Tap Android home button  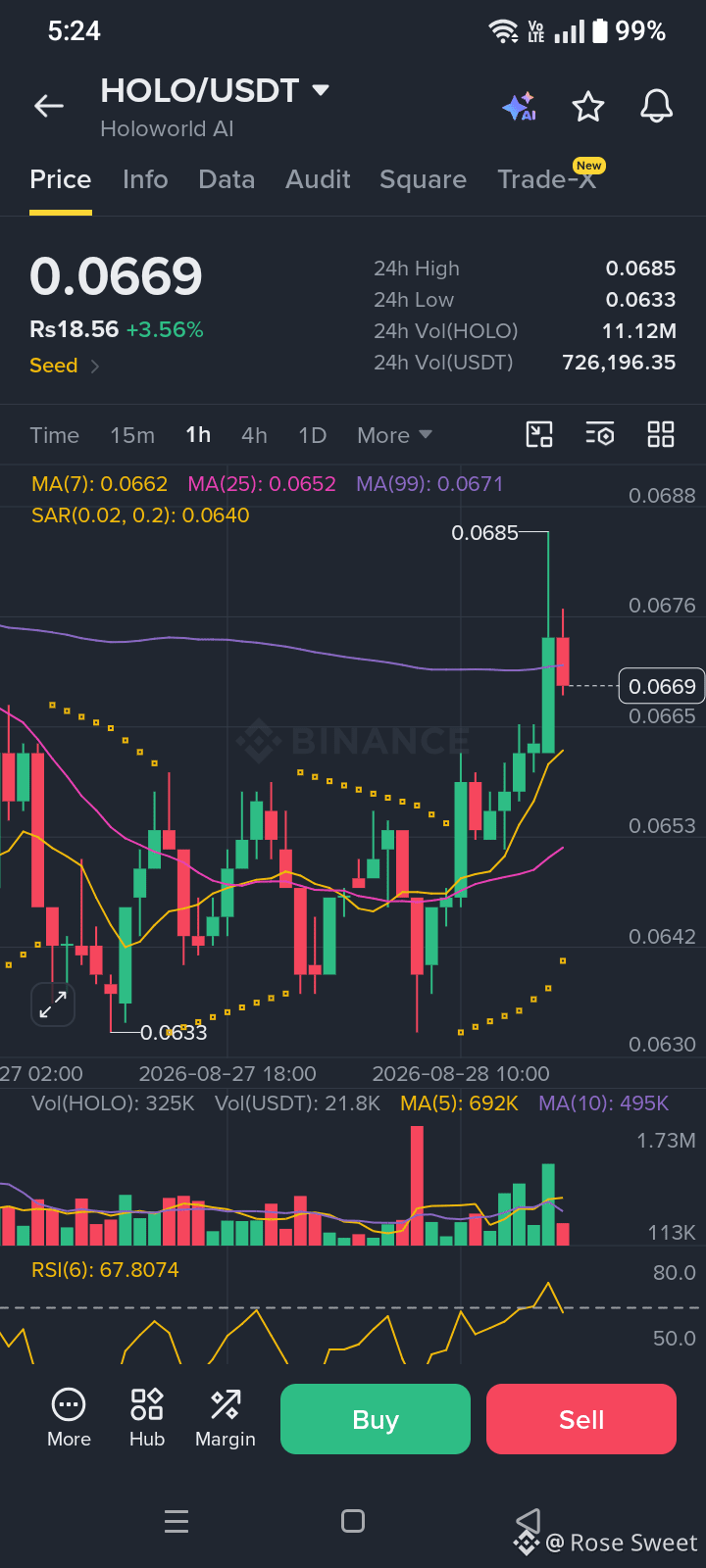coord(353,1521)
